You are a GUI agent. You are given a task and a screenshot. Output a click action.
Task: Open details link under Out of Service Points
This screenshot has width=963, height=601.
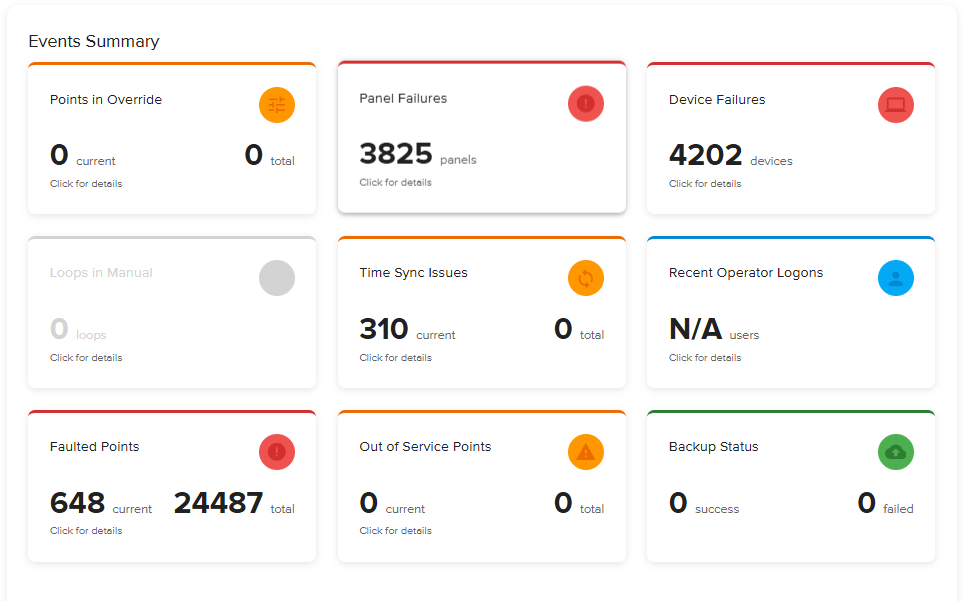(396, 530)
